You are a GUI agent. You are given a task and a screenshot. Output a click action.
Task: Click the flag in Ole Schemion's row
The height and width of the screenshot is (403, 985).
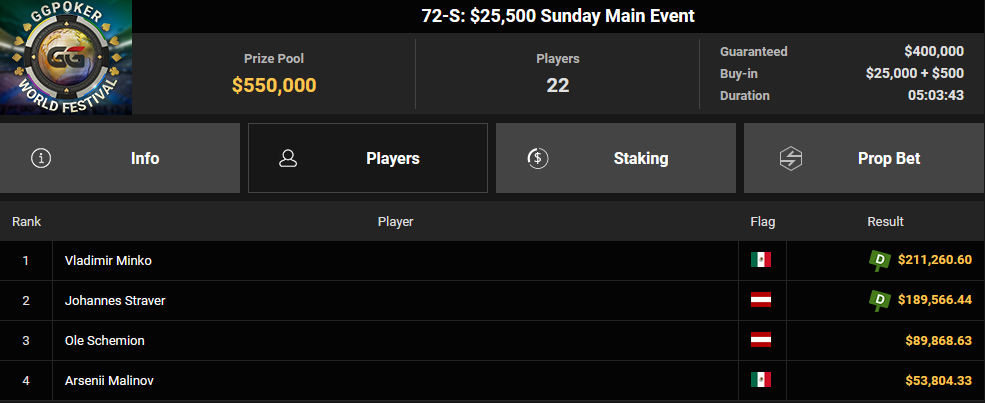761,340
